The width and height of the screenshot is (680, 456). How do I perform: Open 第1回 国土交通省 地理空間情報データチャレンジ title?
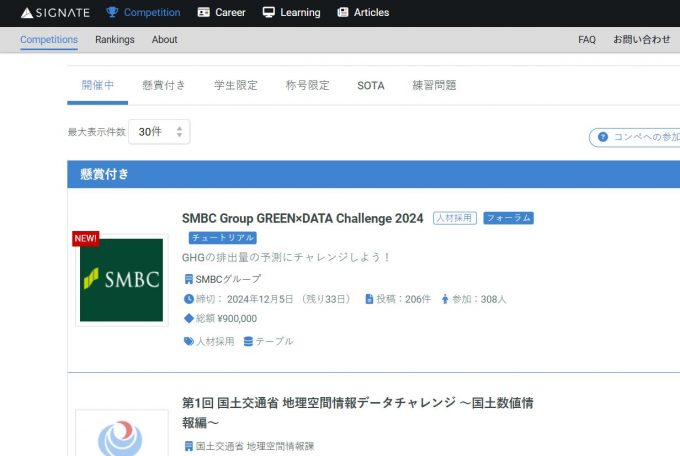point(357,413)
